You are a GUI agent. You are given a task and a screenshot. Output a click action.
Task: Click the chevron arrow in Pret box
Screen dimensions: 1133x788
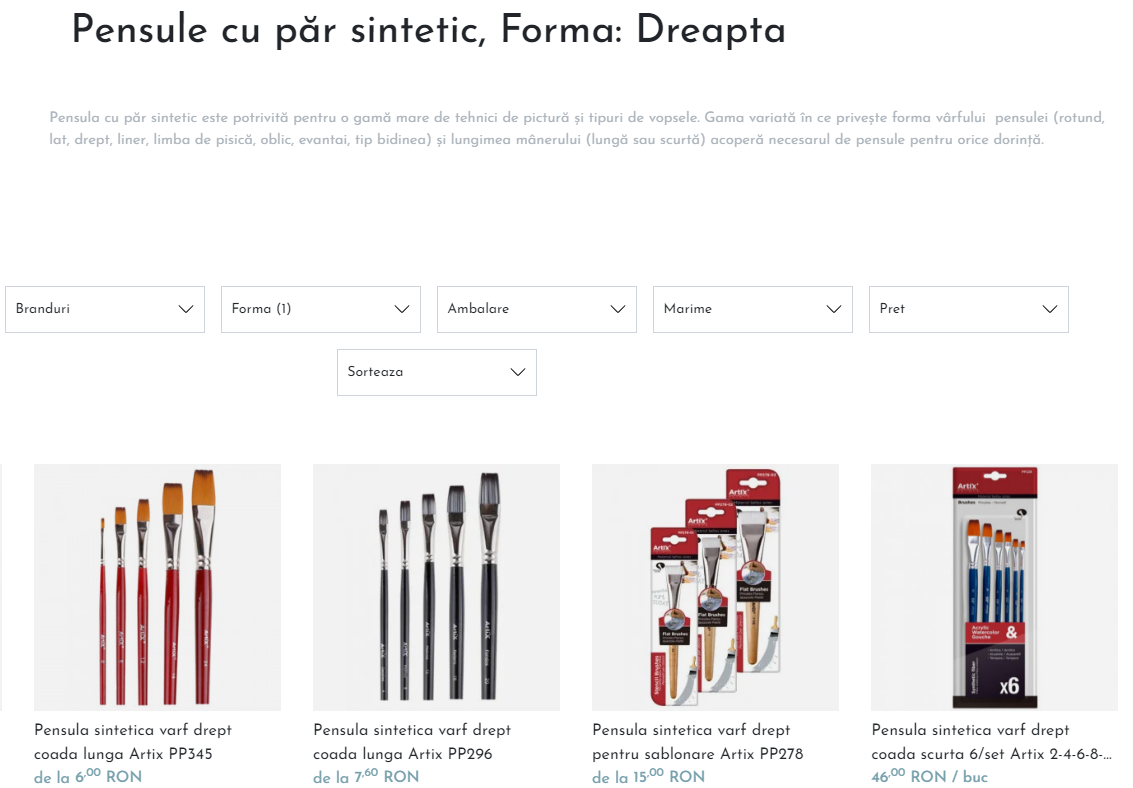point(1050,309)
